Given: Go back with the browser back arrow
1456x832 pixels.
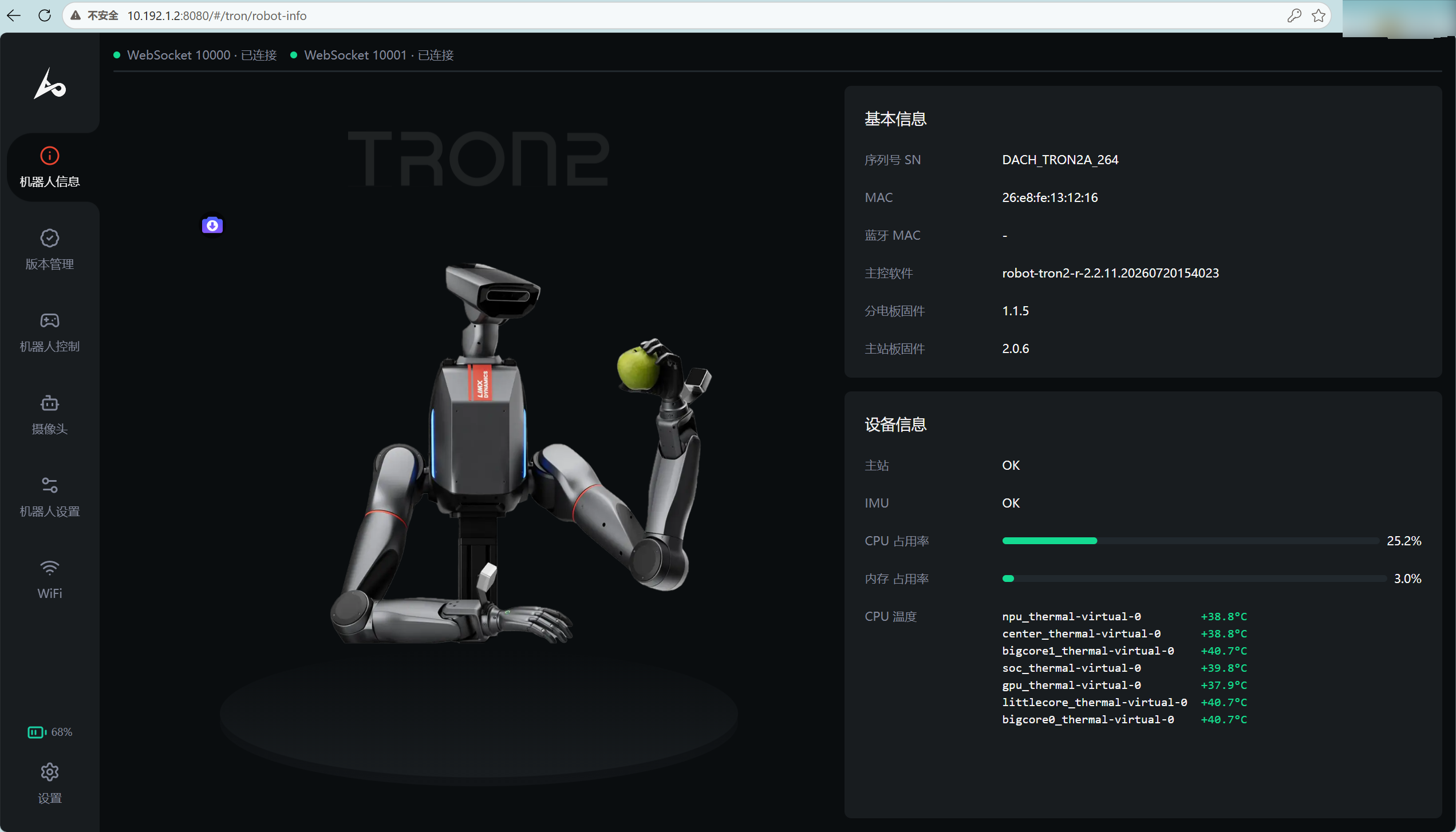Looking at the screenshot, I should (x=14, y=15).
